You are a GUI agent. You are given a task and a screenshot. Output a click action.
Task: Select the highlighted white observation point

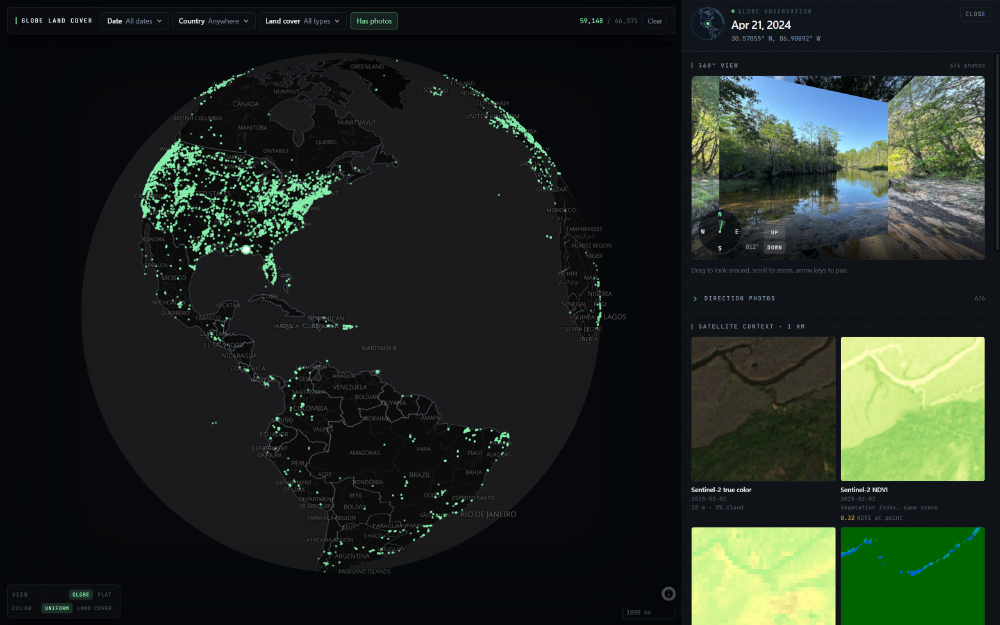click(246, 249)
